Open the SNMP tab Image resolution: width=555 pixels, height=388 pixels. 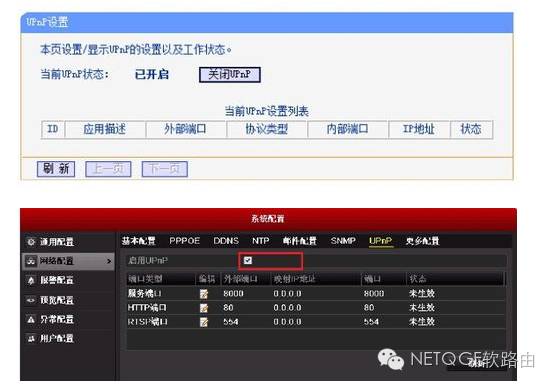coord(343,241)
